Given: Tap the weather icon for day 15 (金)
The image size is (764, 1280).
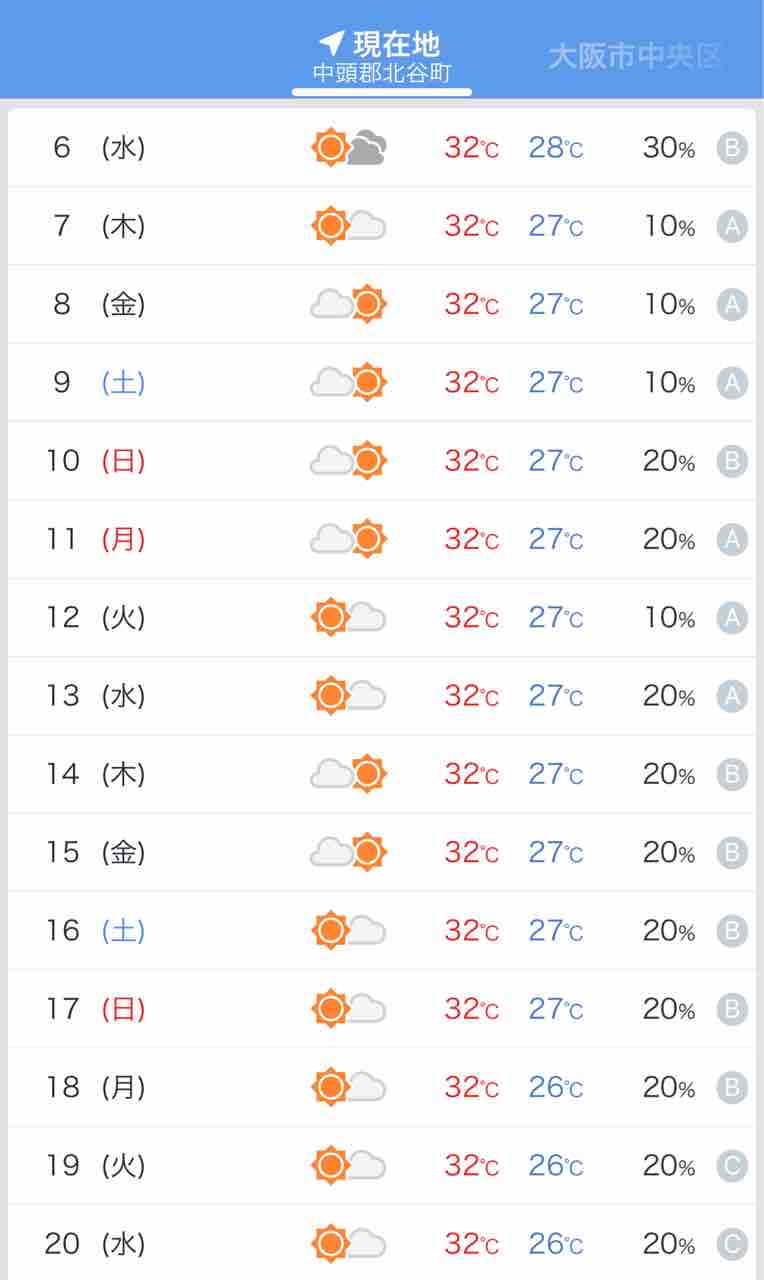Looking at the screenshot, I should (349, 852).
